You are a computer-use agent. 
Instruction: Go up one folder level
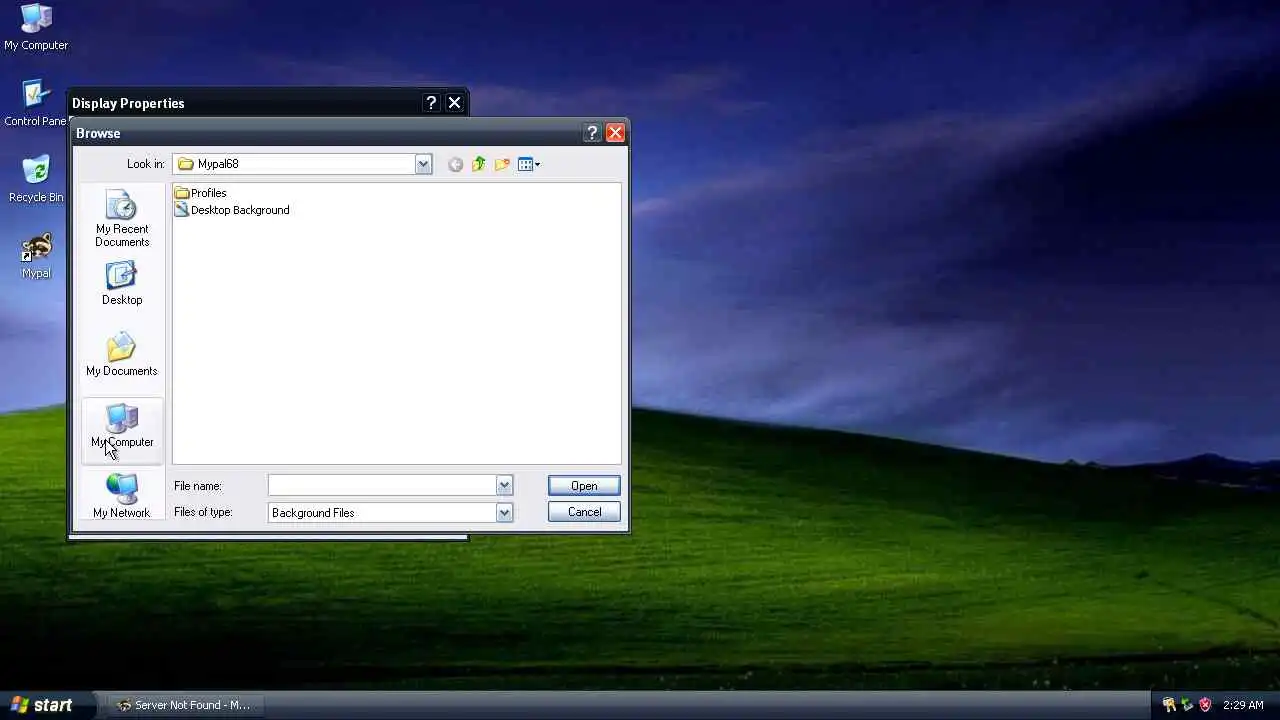click(478, 164)
